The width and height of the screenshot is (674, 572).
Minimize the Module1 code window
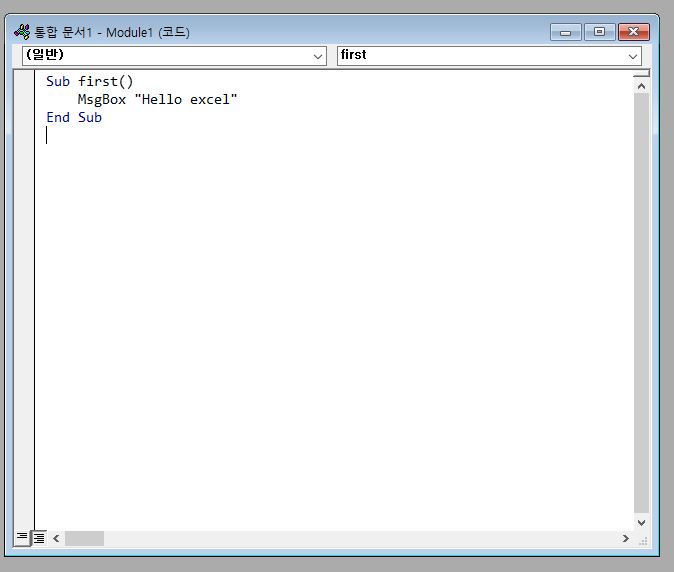pos(566,32)
